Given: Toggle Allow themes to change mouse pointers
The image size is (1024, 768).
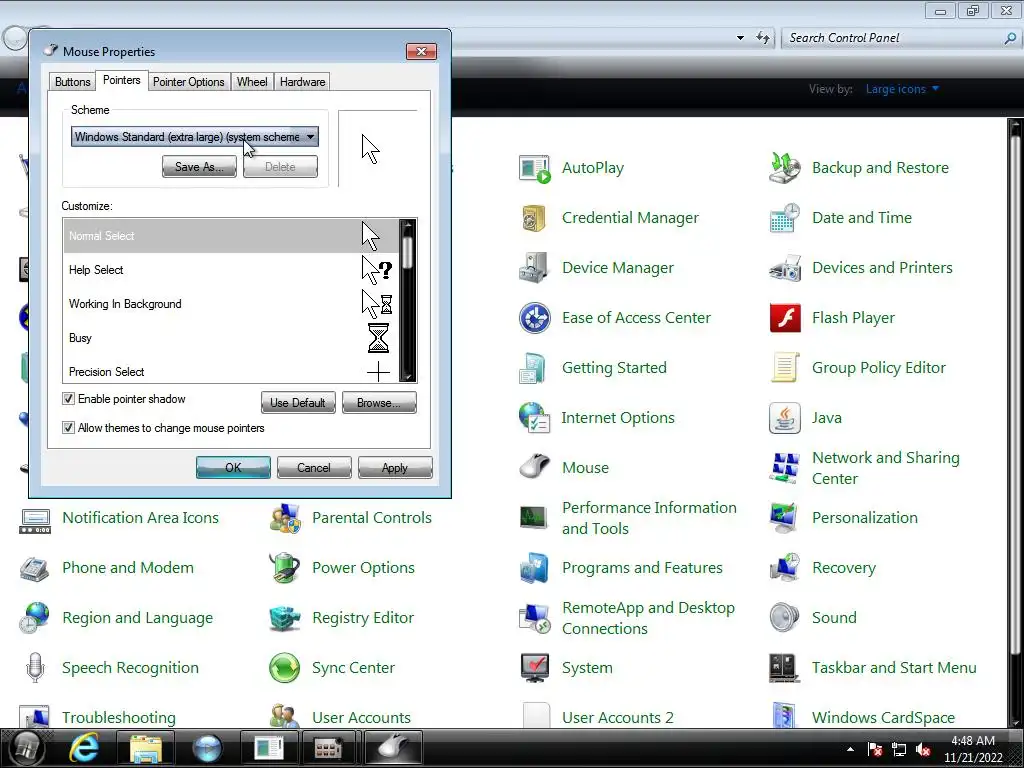Looking at the screenshot, I should tap(68, 428).
